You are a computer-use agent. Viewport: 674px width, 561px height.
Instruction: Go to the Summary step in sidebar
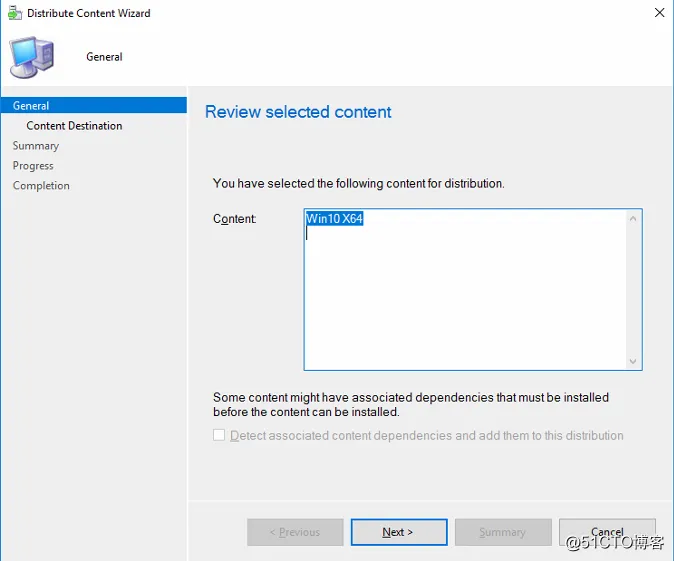(35, 145)
